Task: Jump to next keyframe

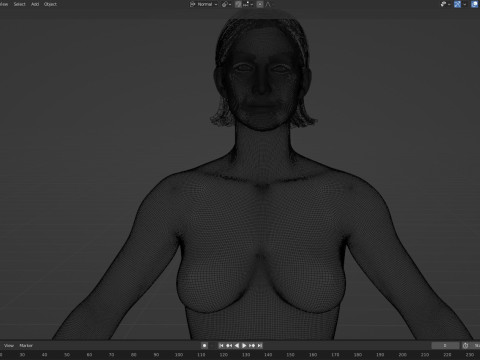Action: pos(252,346)
